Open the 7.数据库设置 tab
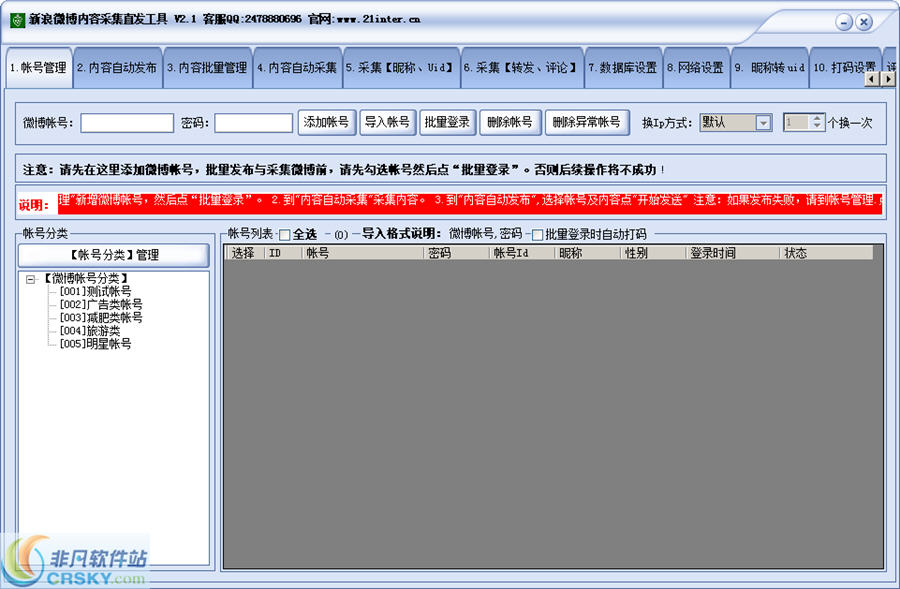Viewport: 900px width, 589px height. coord(622,68)
